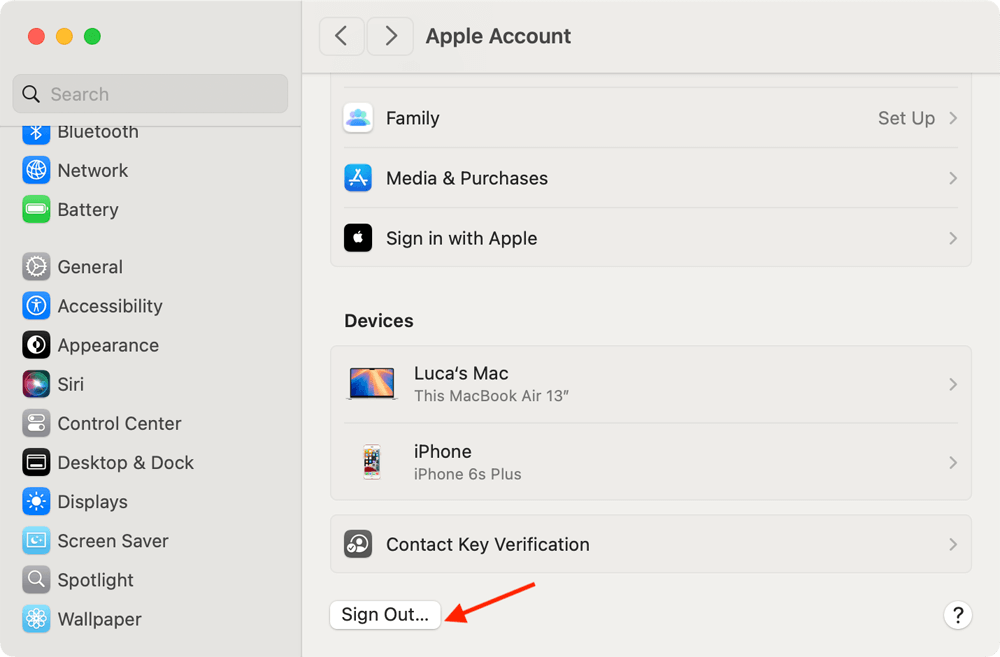Open Siri settings icon
This screenshot has height=657, width=1000.
[36, 384]
